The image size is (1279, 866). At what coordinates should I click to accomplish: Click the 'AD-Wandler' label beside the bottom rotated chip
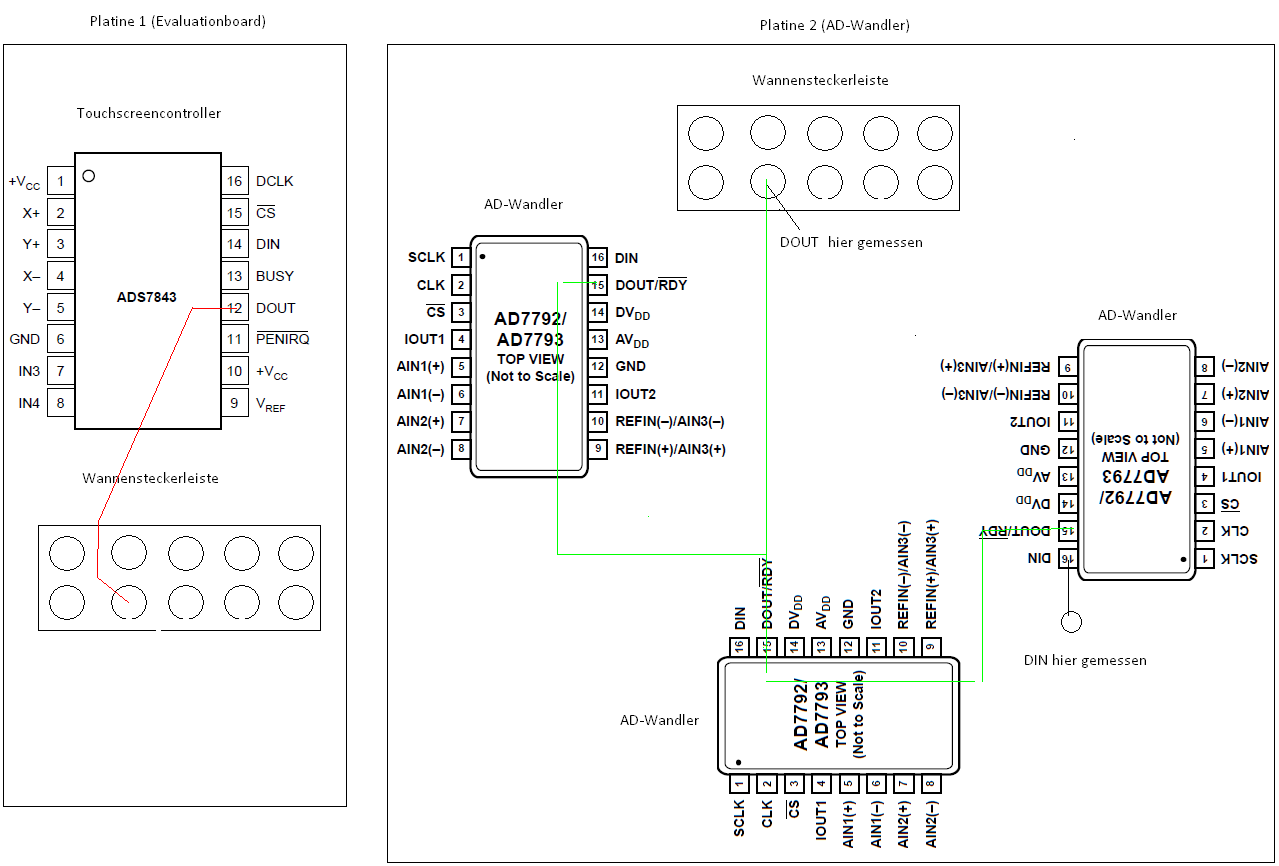tap(659, 720)
